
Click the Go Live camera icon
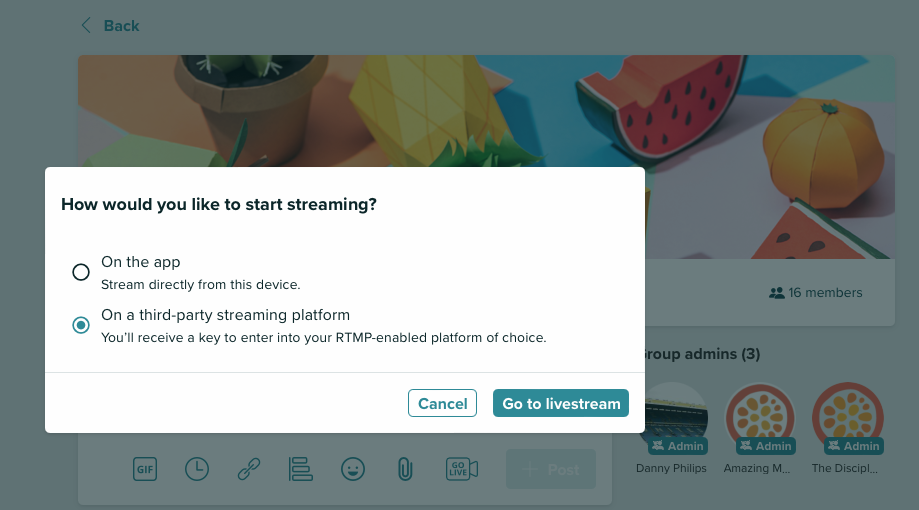pyautogui.click(x=462, y=469)
